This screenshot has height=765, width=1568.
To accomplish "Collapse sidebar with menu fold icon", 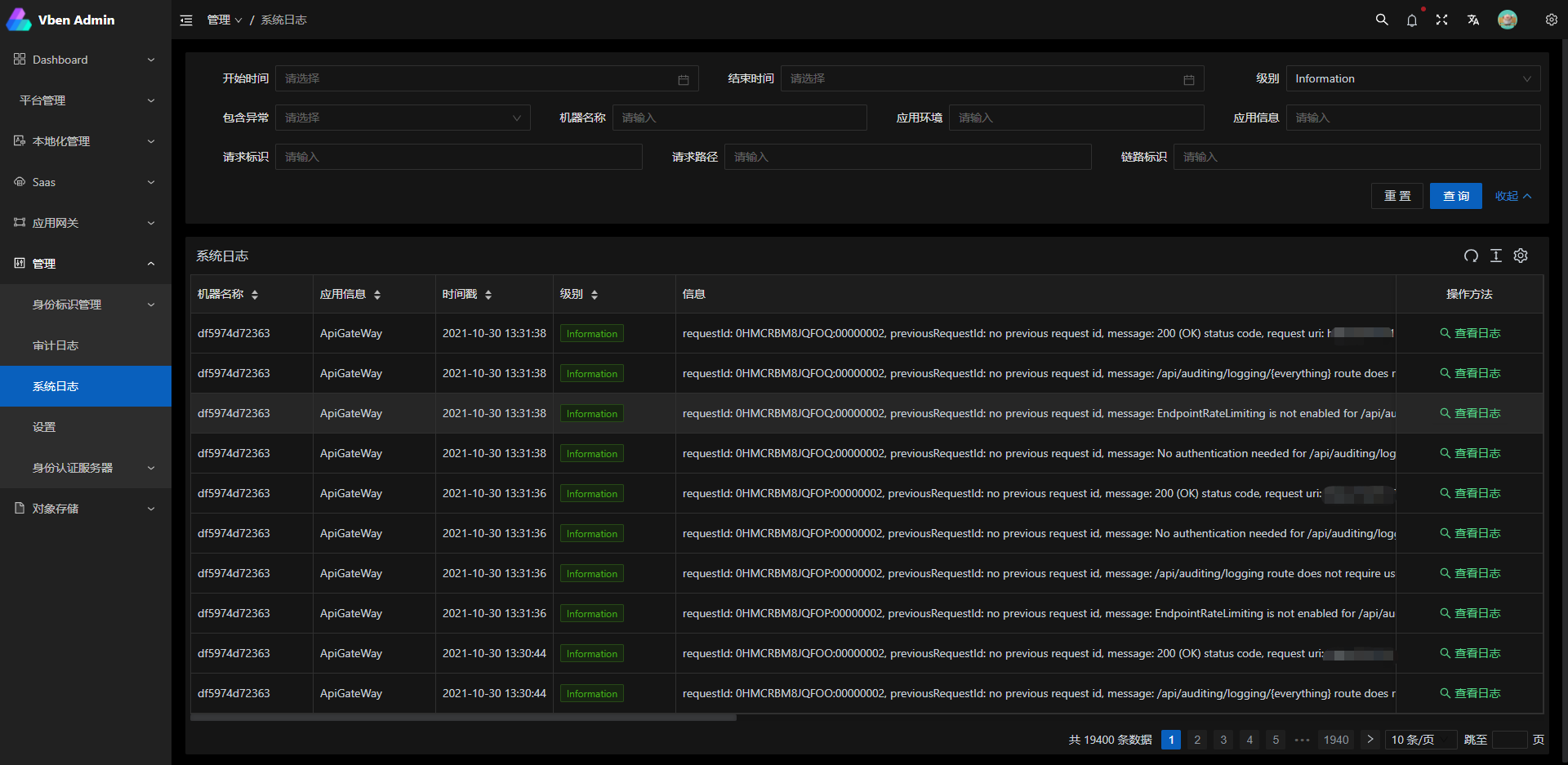I will coord(186,20).
